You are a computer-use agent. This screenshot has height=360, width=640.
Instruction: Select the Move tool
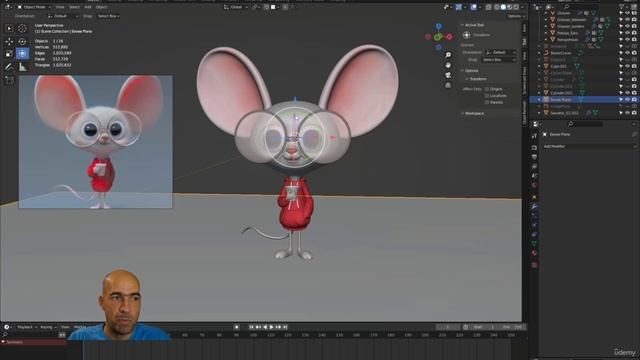(9, 41)
